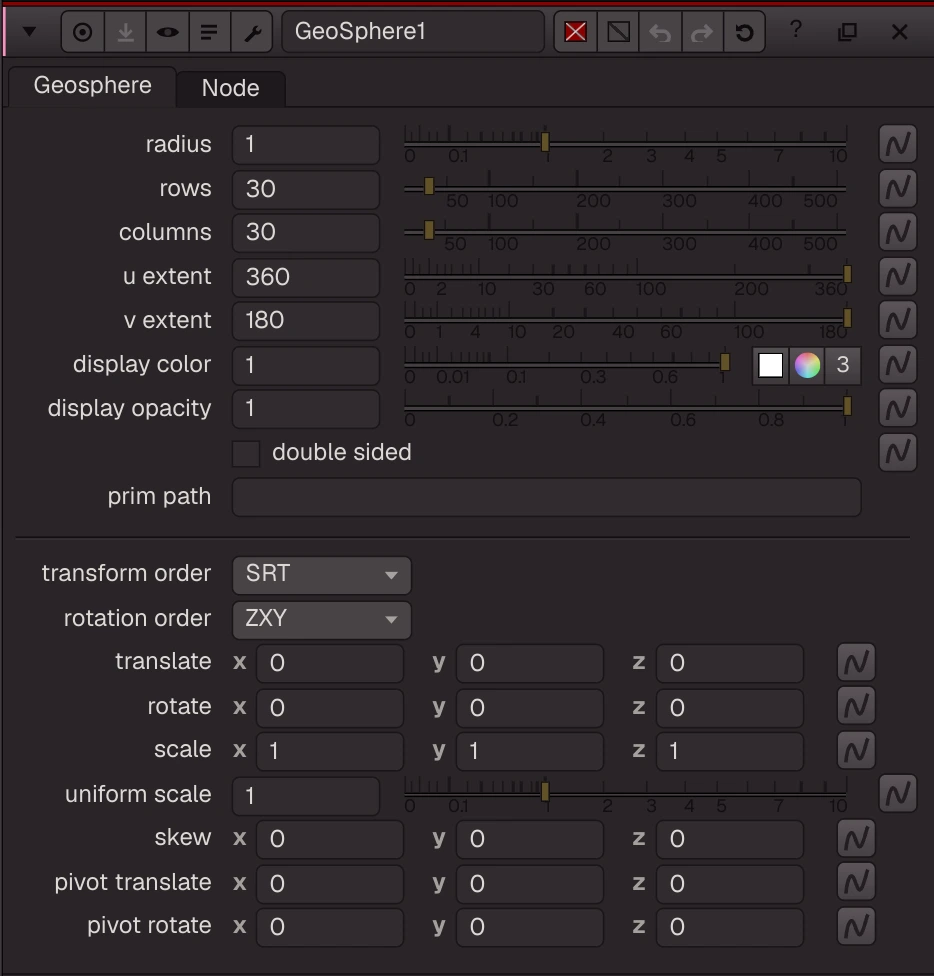The image size is (934, 976).
Task: Click the rows slider track
Action: (625, 188)
